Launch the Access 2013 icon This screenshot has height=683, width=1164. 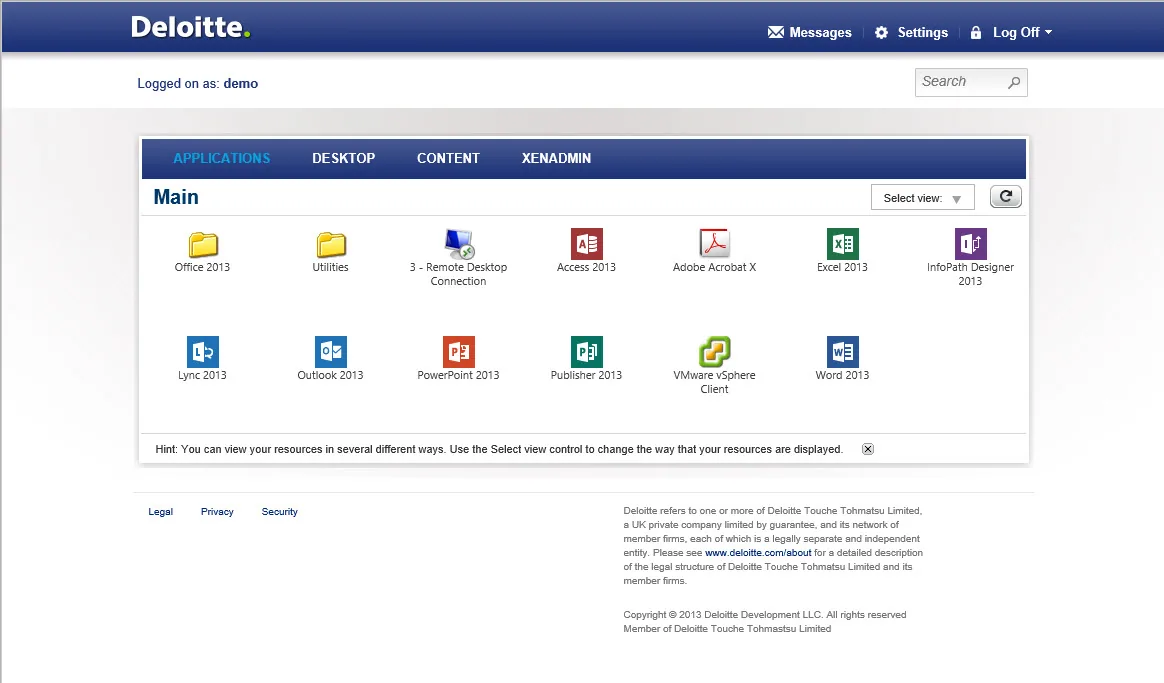click(586, 244)
